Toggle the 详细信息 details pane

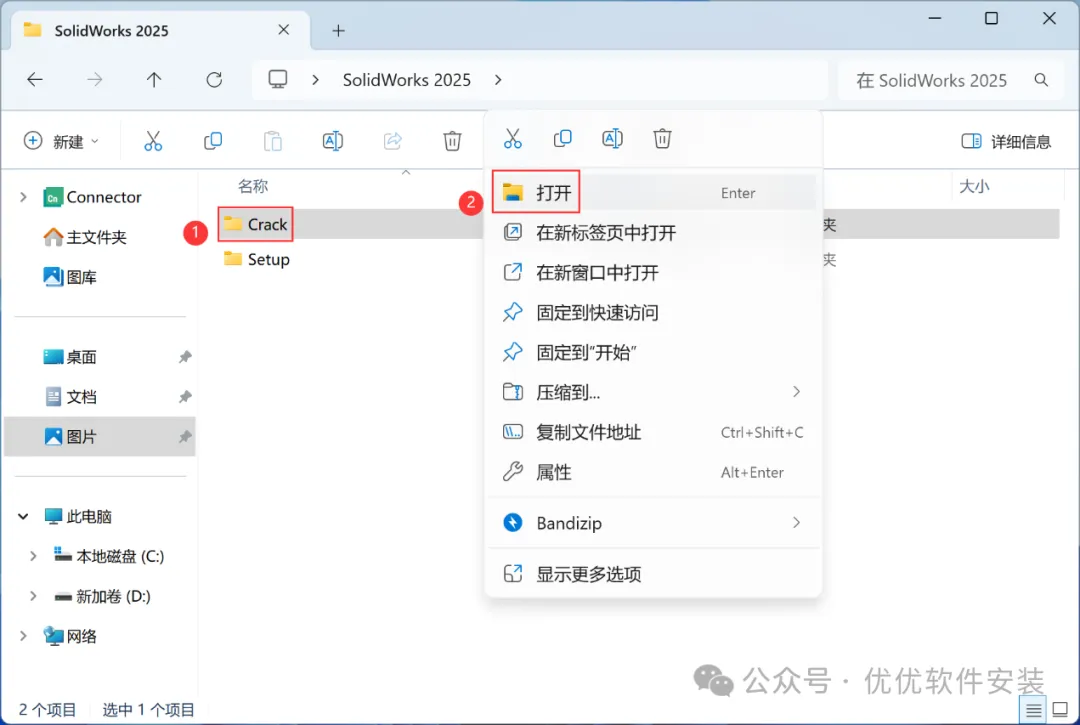pos(1006,142)
